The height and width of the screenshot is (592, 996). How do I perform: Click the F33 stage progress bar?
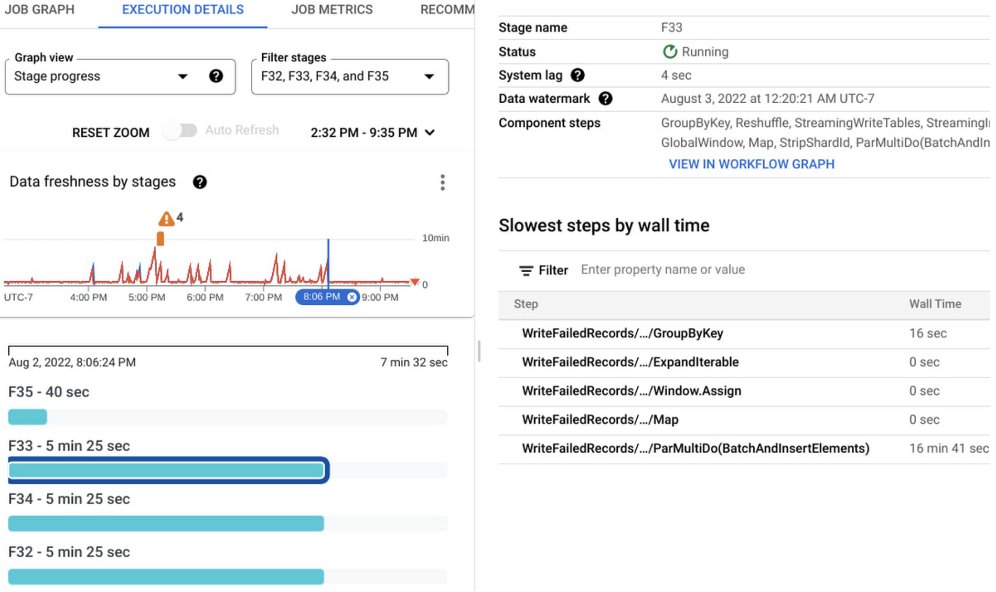167,470
